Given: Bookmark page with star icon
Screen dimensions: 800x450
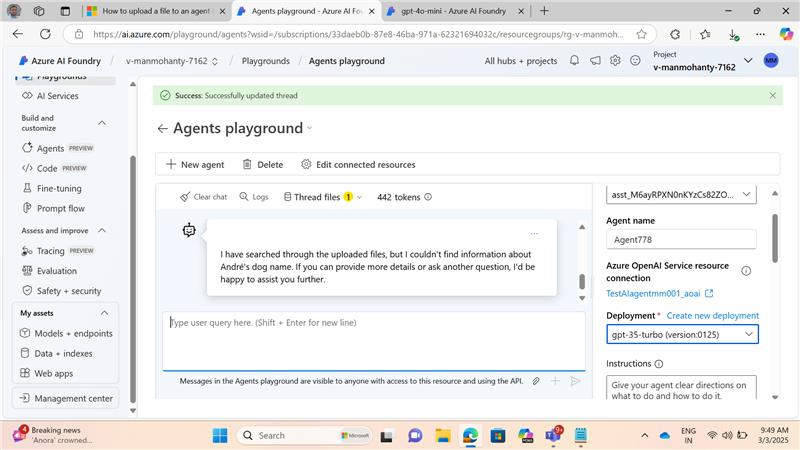Looking at the screenshot, I should coord(641,34).
